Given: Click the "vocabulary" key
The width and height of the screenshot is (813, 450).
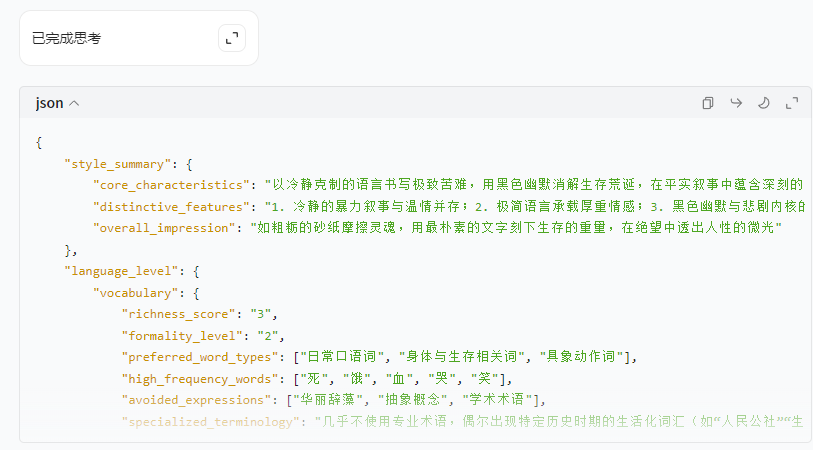Looking at the screenshot, I should (135, 293).
